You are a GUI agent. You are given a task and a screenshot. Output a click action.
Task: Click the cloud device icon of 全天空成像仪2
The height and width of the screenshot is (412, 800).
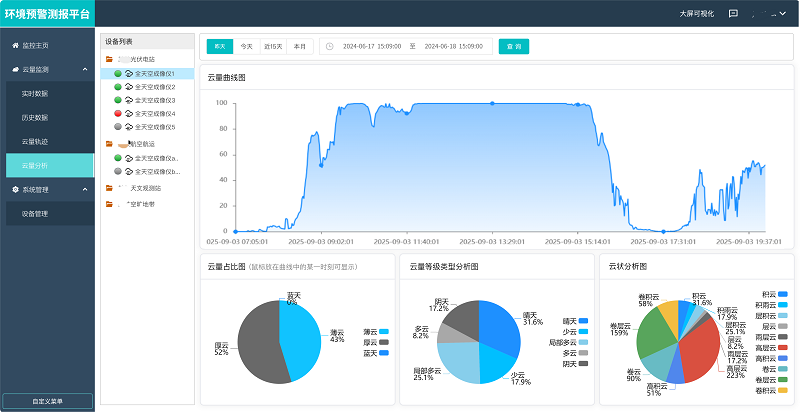(x=129, y=87)
